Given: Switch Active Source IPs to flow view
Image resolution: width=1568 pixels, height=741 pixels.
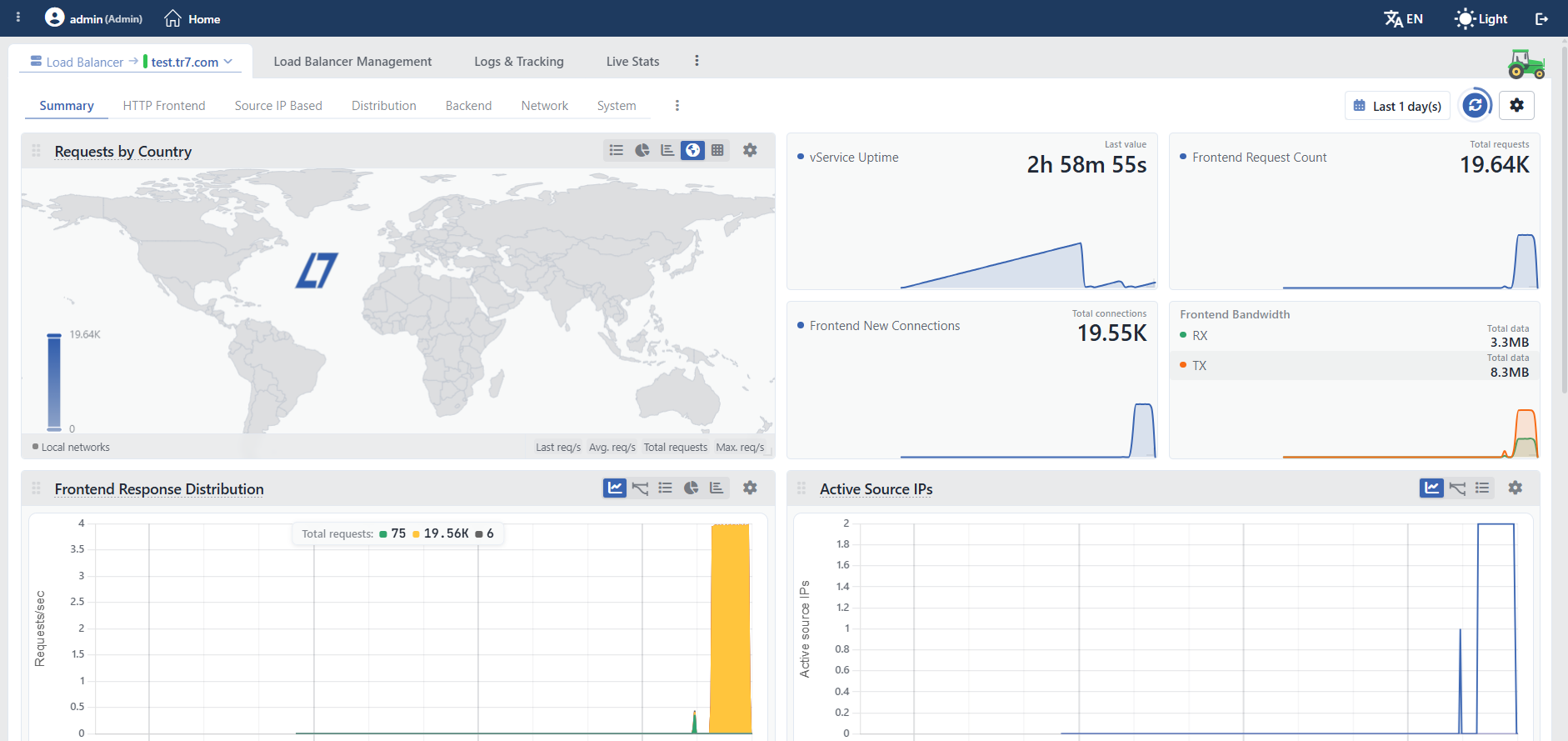Looking at the screenshot, I should [1457, 488].
